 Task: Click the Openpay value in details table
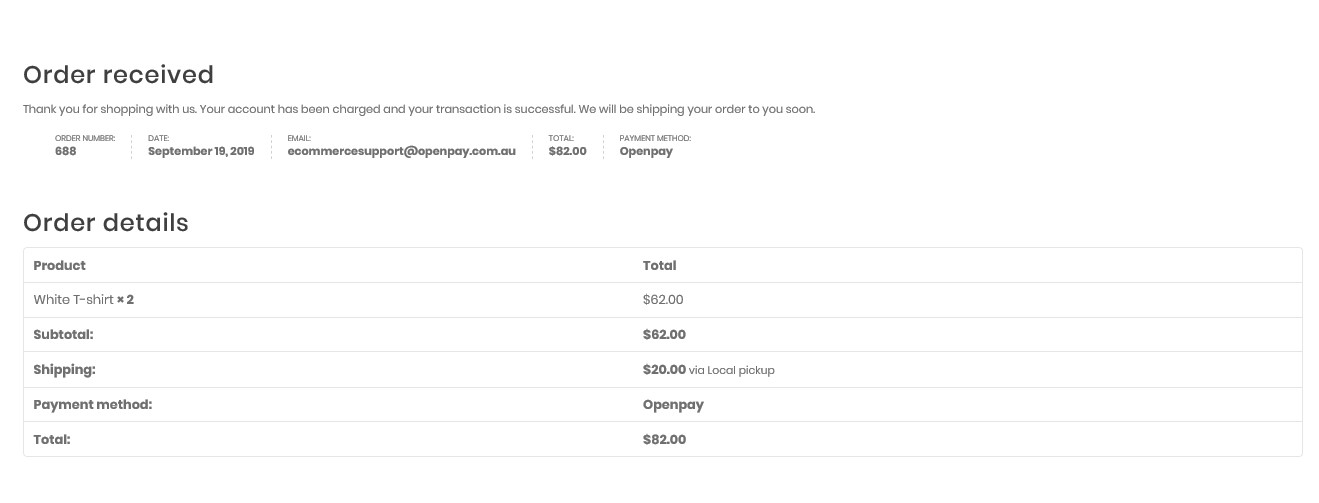pyautogui.click(x=673, y=405)
